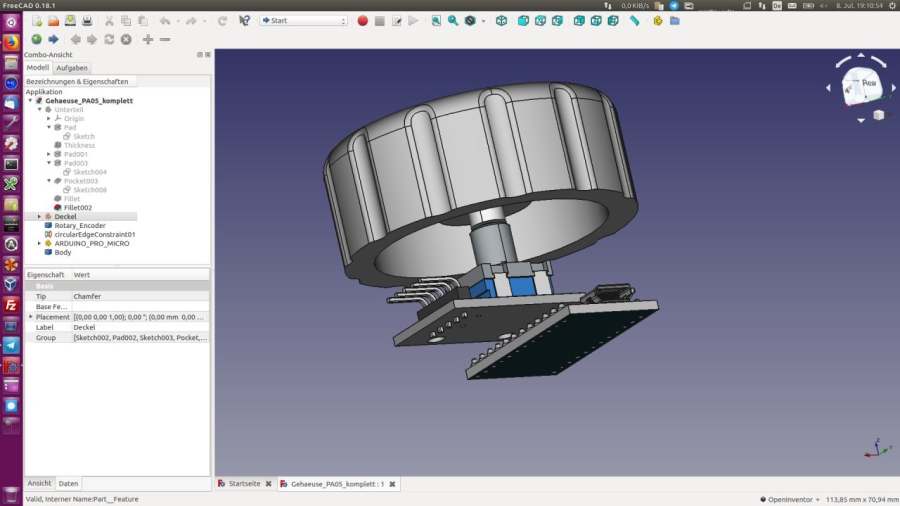Print the document via printer icon

[87, 21]
